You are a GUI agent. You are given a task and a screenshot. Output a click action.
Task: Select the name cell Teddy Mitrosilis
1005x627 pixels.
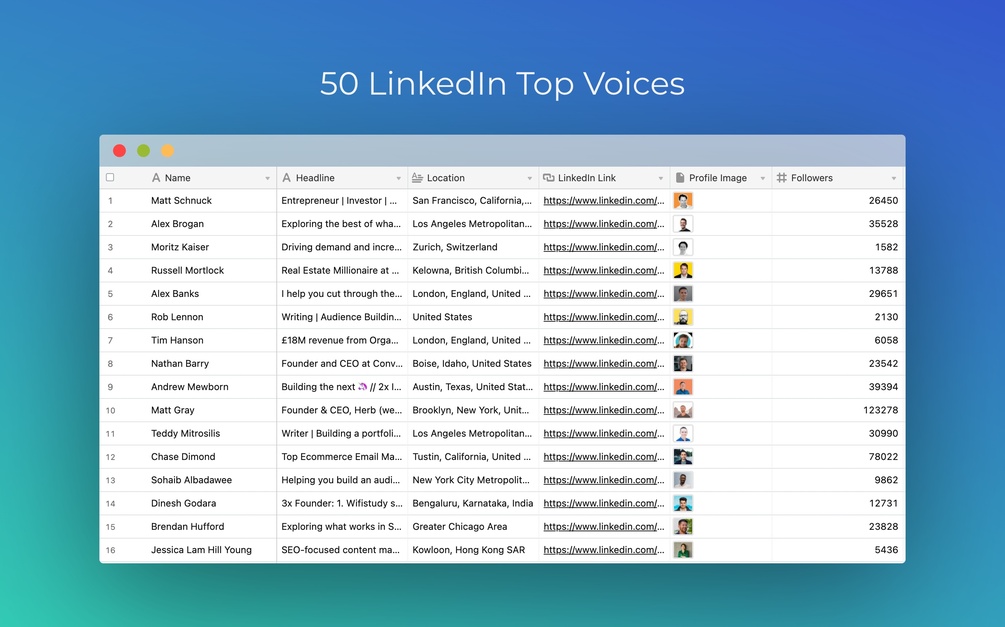point(185,433)
